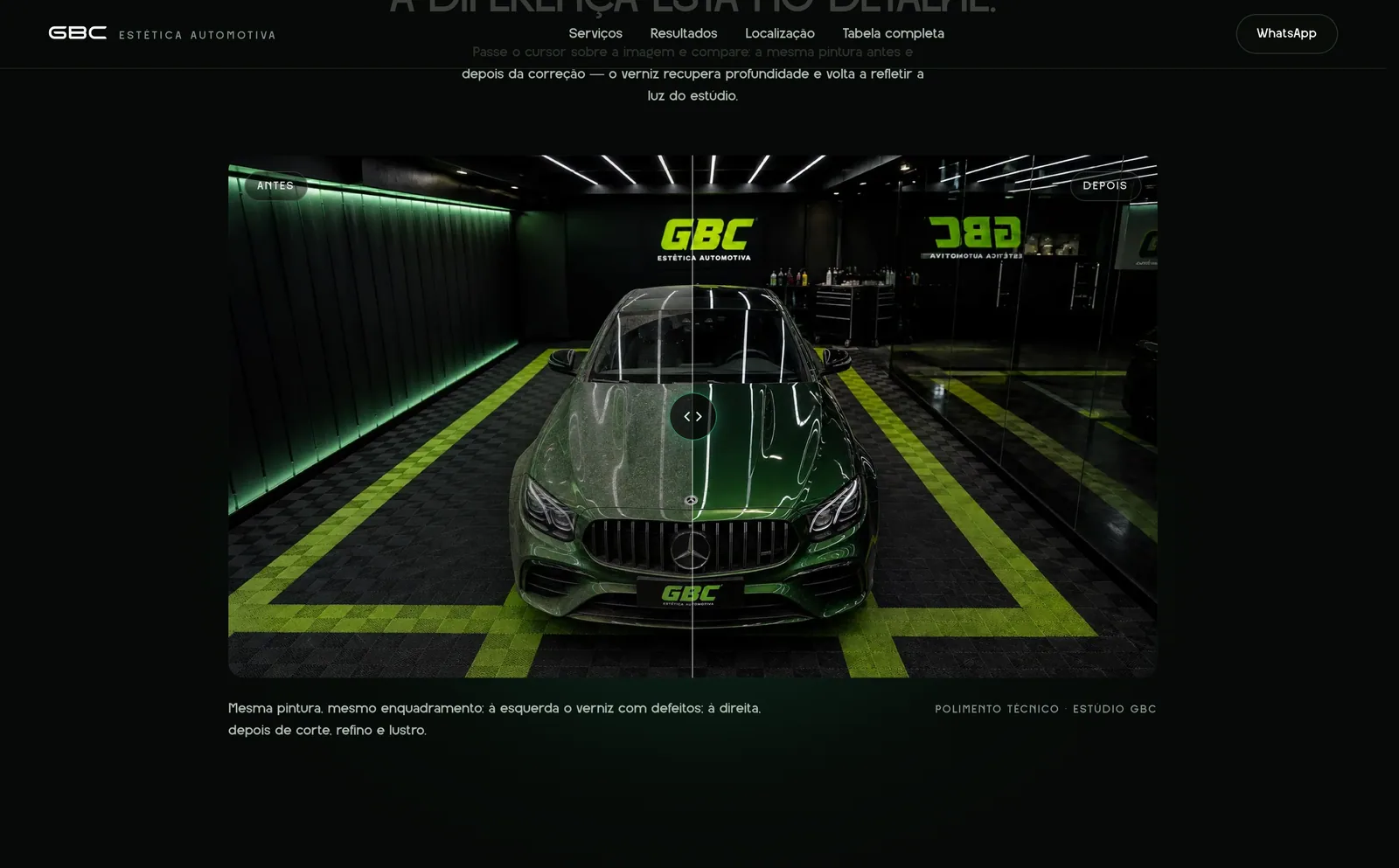The width and height of the screenshot is (1399, 868).
Task: Go to the Resultados section
Action: [x=684, y=33]
